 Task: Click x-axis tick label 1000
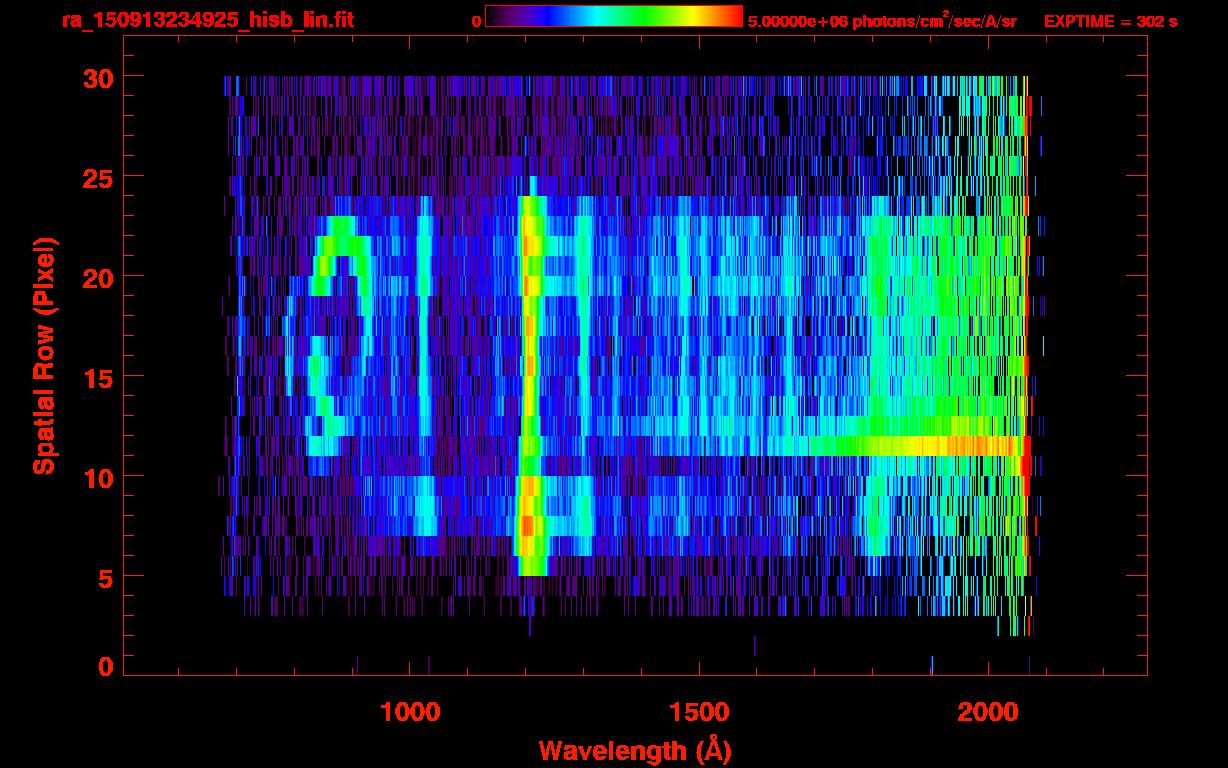point(410,712)
